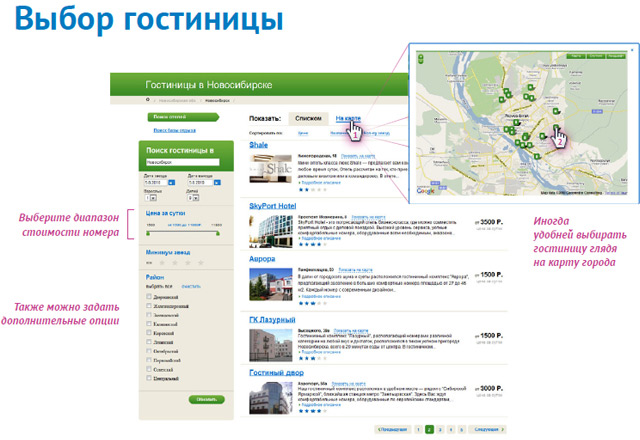Open the Shale hotel title link
This screenshot has width=640, height=440.
tap(258, 145)
